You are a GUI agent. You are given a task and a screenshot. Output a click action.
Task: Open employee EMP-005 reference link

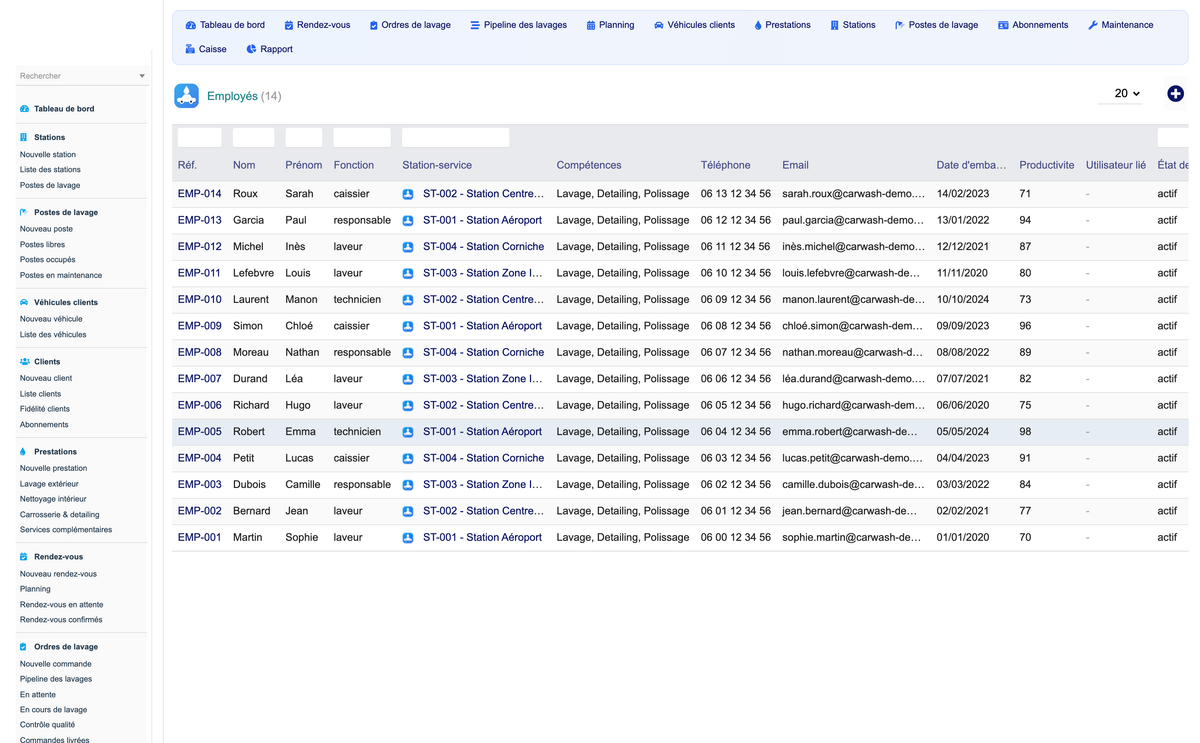200,432
